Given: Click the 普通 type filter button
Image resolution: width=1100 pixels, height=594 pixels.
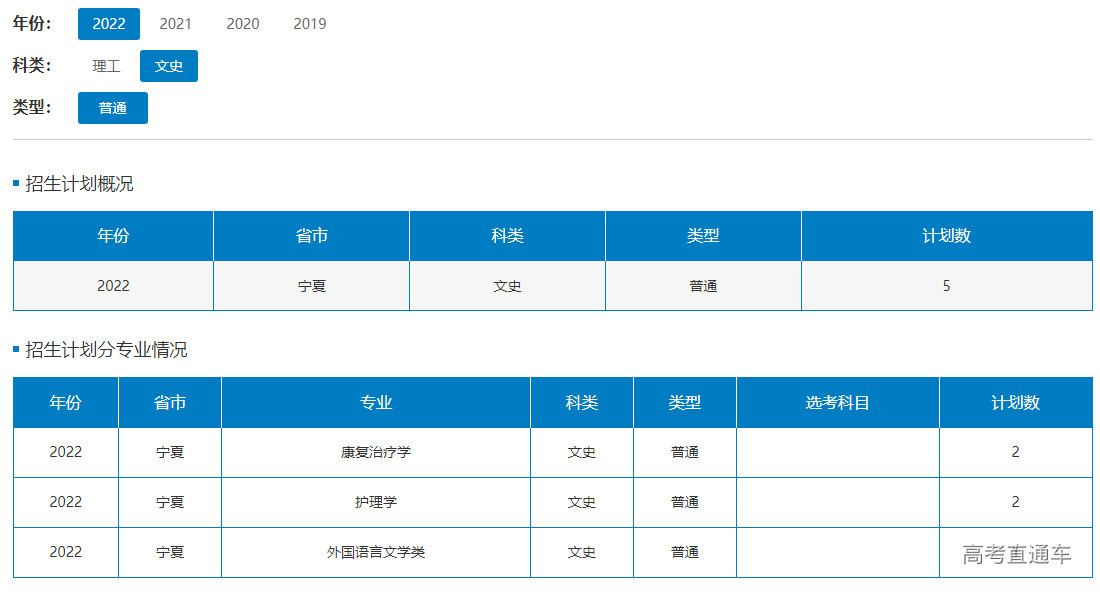Looking at the screenshot, I should coord(113,108).
